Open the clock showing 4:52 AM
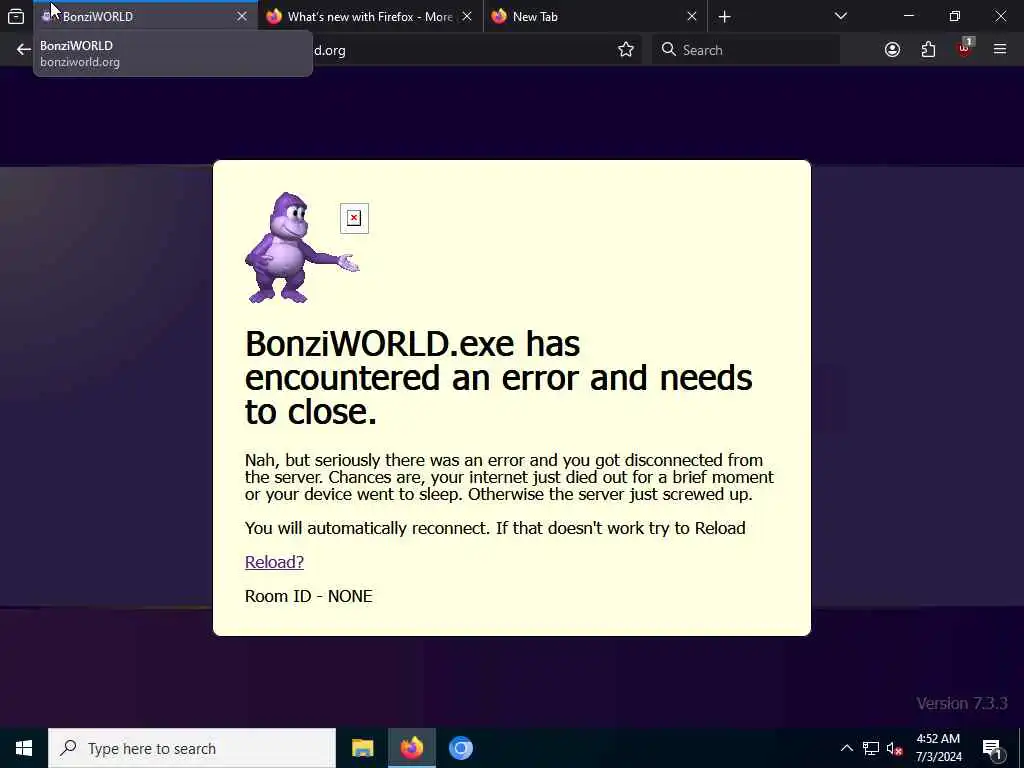This screenshot has height=768, width=1024. click(x=938, y=748)
